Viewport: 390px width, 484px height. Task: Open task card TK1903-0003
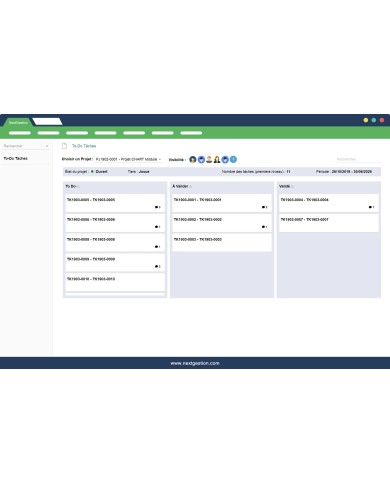[222, 243]
